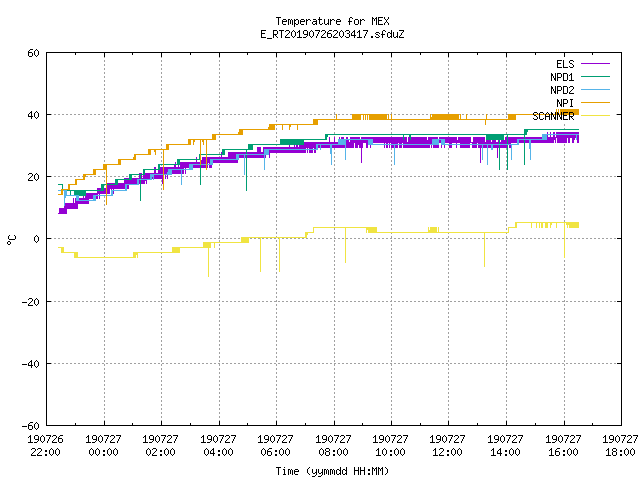Click the °C y-axis unit label
The image size is (640, 480).
coord(11,240)
